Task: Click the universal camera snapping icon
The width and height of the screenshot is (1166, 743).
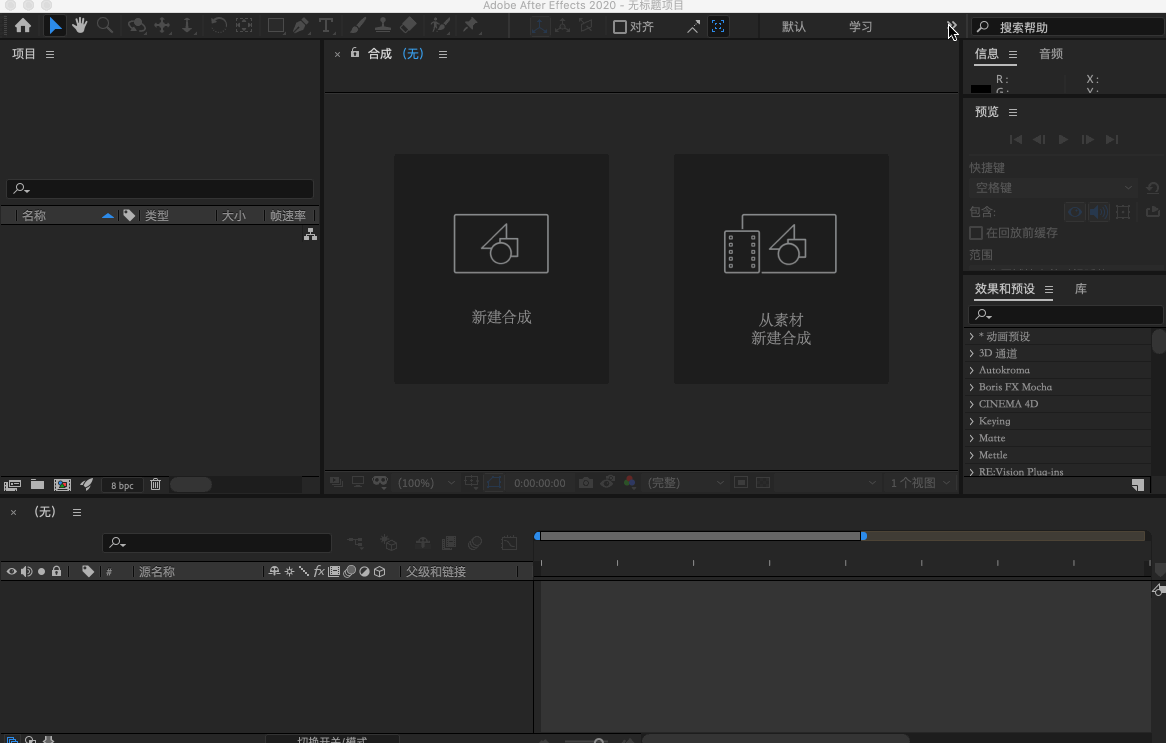Action: (x=718, y=27)
